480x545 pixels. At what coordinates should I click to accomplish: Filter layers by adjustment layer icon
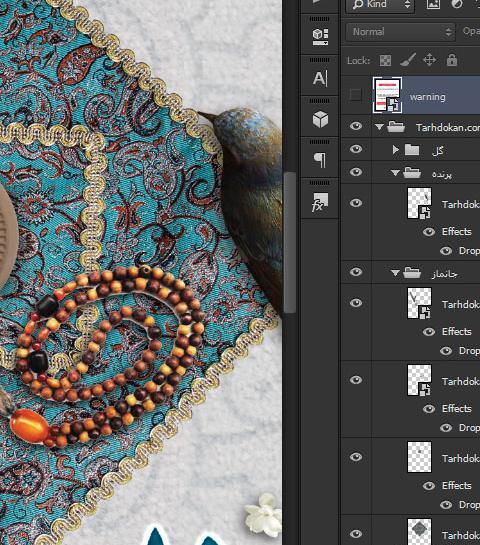click(x=457, y=4)
